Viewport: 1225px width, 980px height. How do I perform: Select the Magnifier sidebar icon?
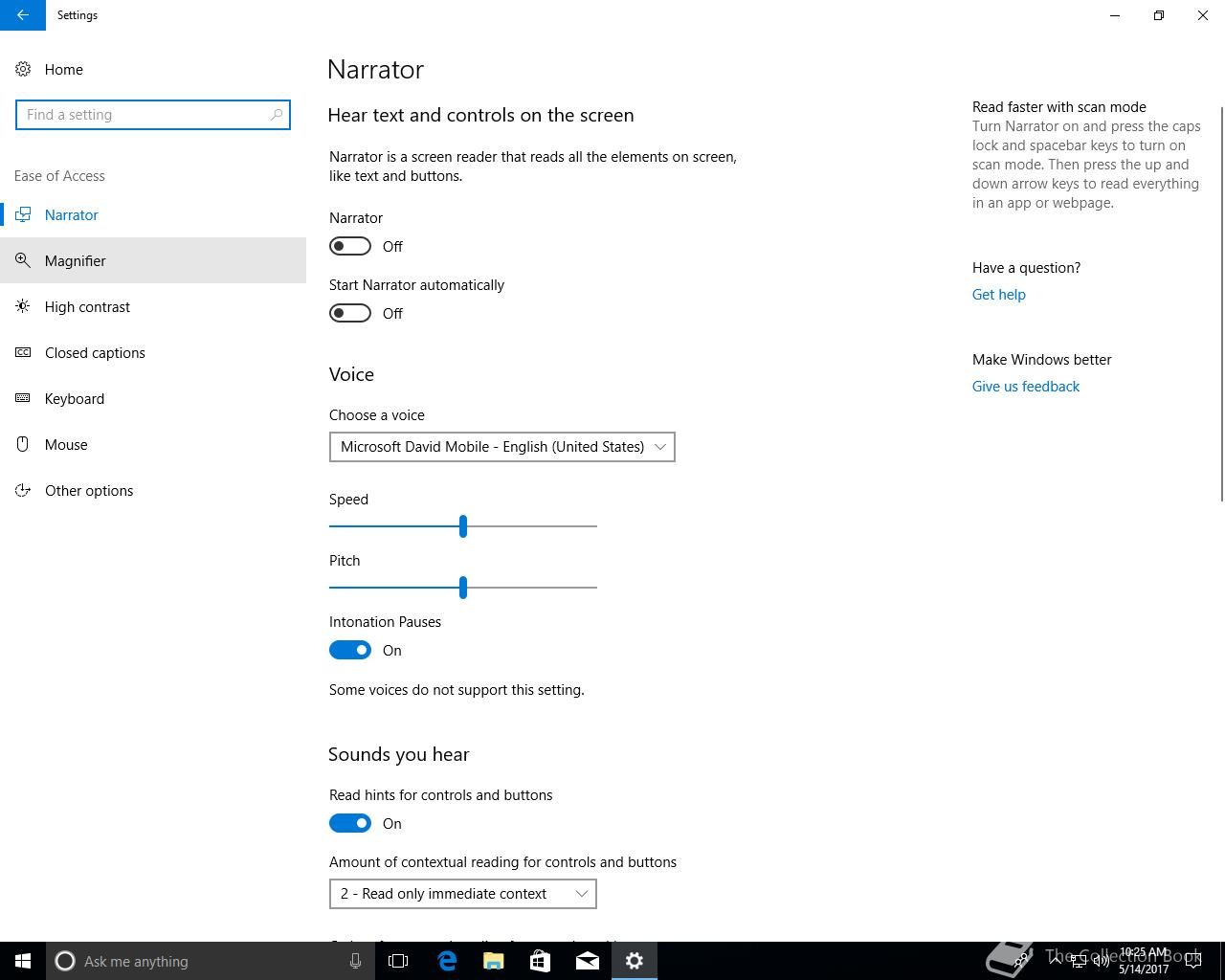[x=23, y=260]
